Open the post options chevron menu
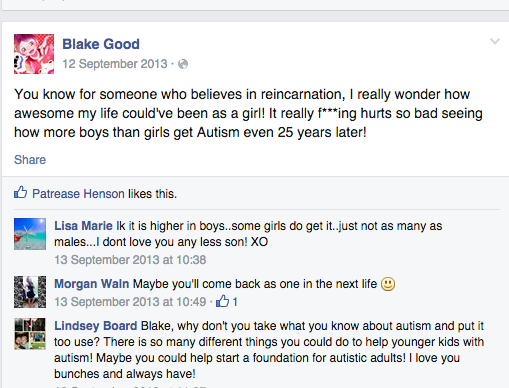The width and height of the screenshot is (509, 388). [x=495, y=41]
